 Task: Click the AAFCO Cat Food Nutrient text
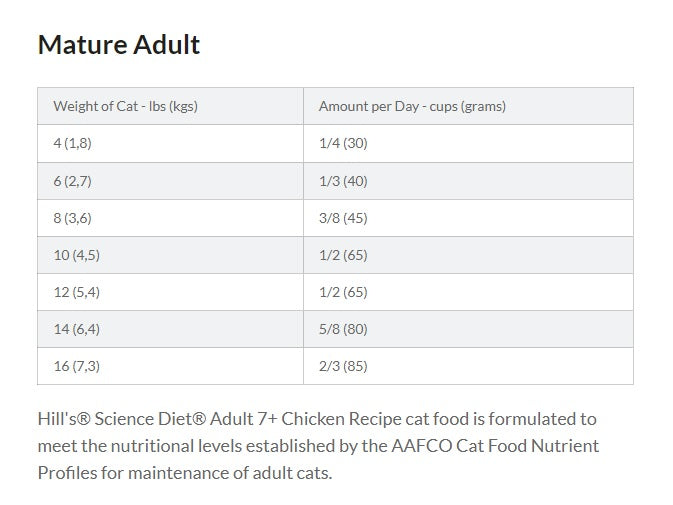tap(495, 446)
